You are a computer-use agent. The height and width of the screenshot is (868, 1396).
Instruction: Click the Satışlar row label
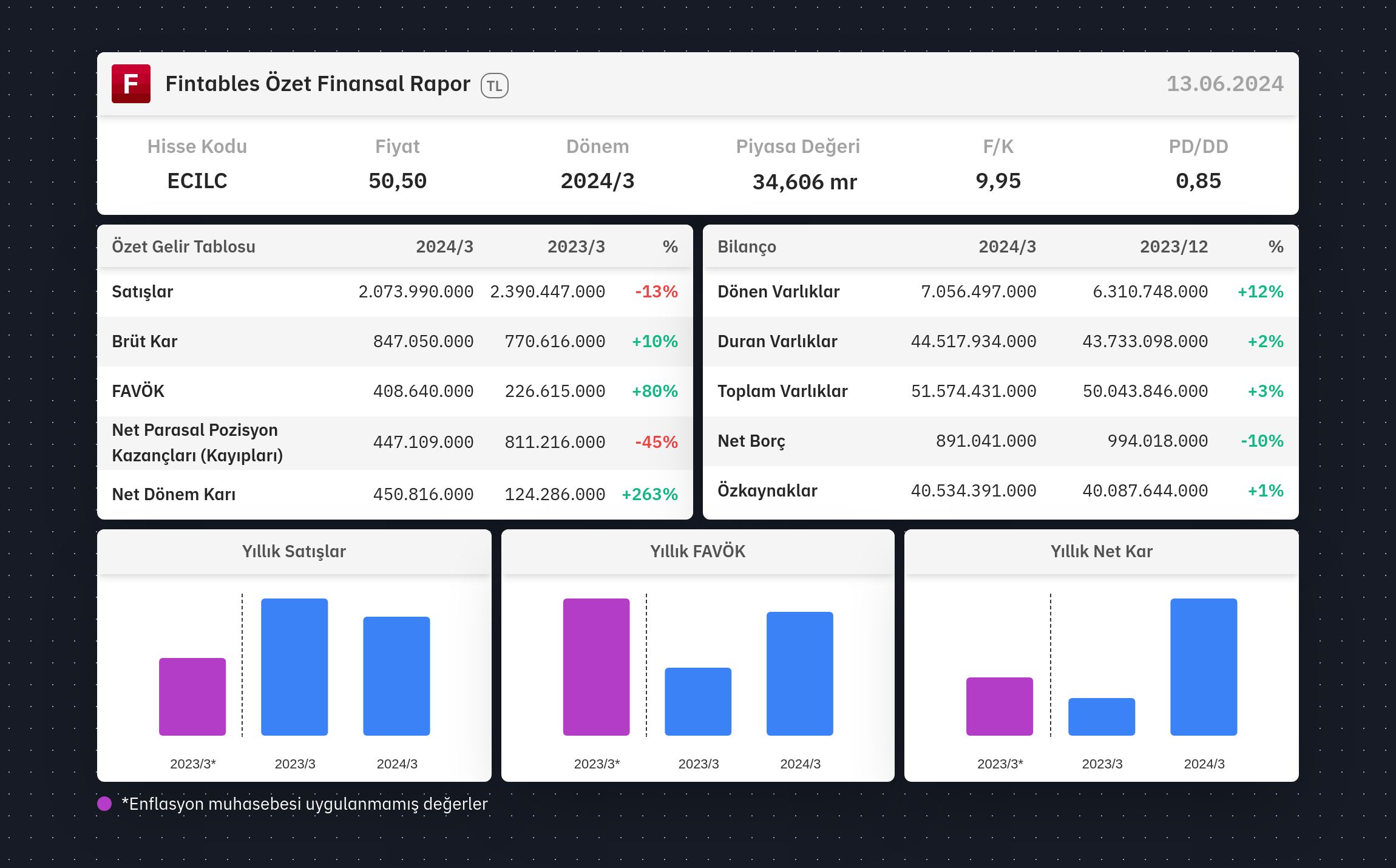143,292
